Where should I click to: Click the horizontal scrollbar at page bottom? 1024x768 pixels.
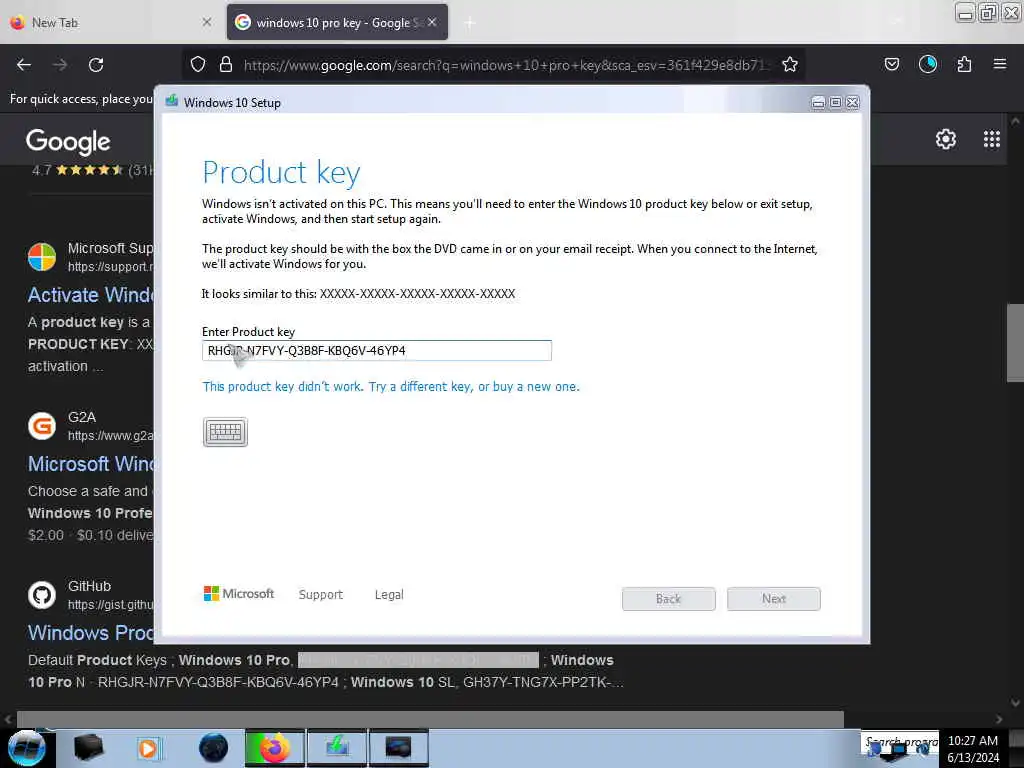click(x=430, y=719)
